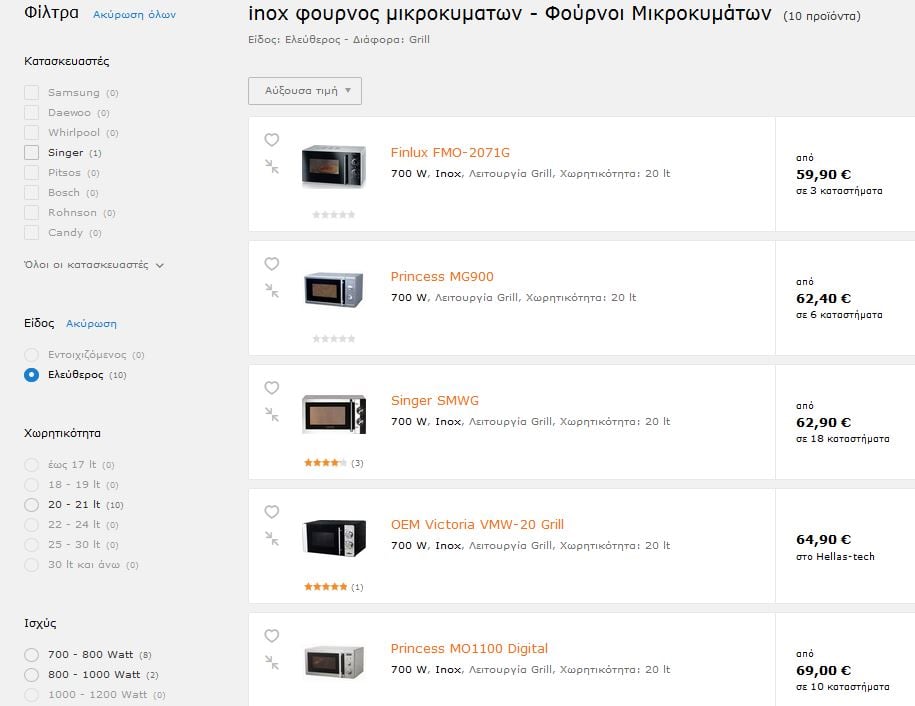The height and width of the screenshot is (706, 915).
Task: Tick the Daewoo manufacturer checkbox
Action: 32,112
